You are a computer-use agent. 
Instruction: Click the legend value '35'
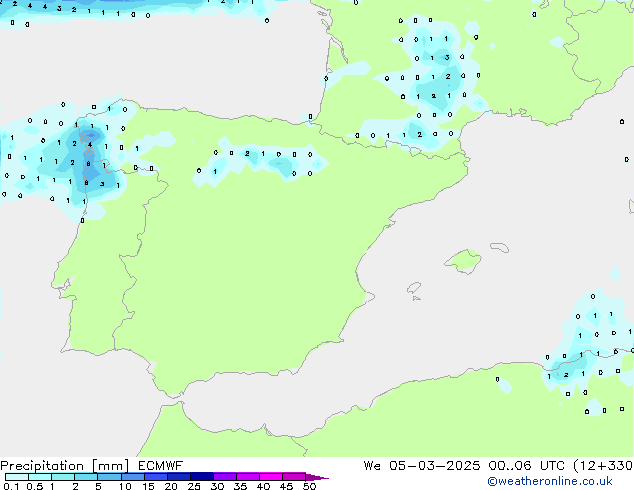point(240,486)
